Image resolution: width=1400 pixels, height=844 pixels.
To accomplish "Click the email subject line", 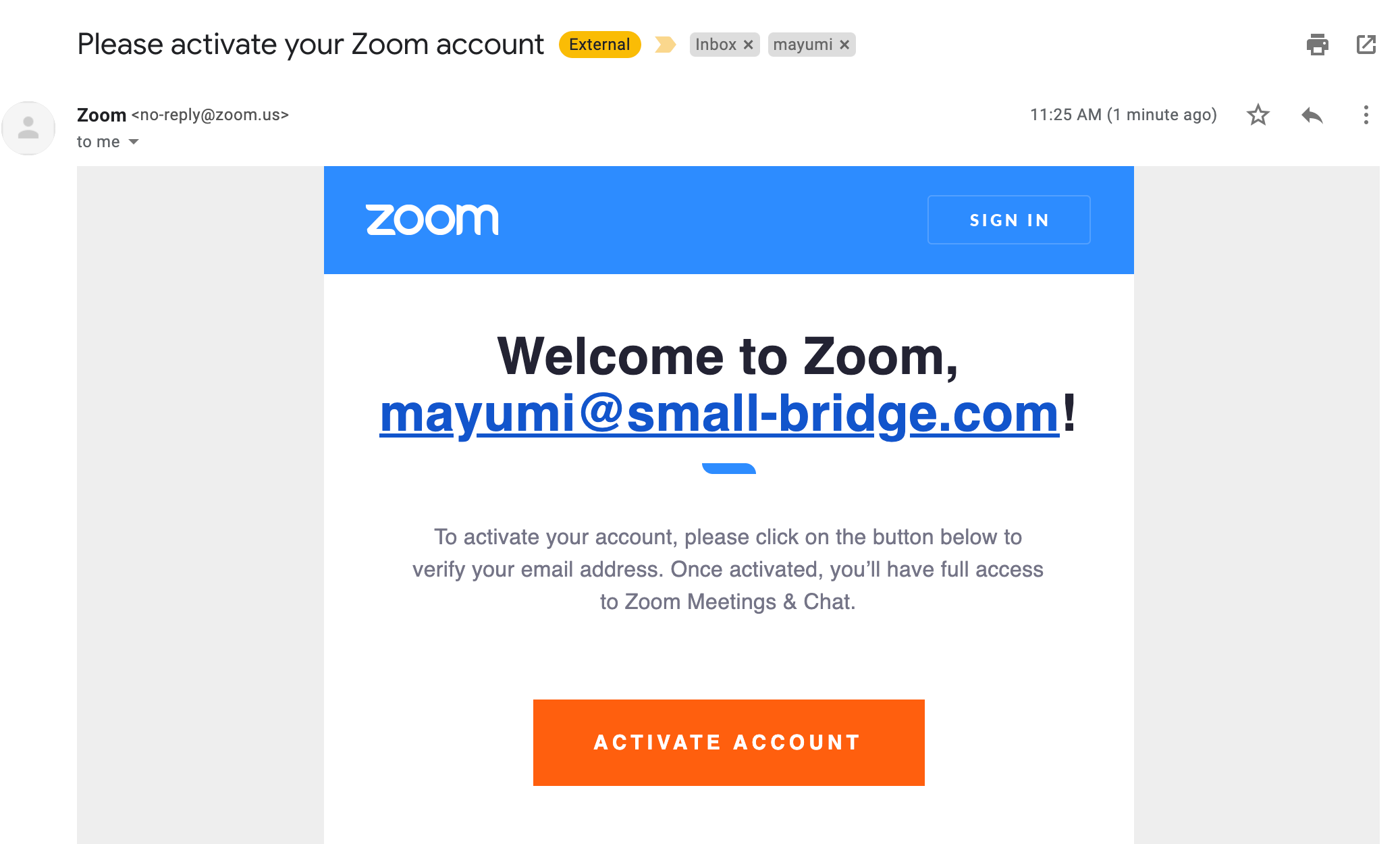I will tap(311, 45).
